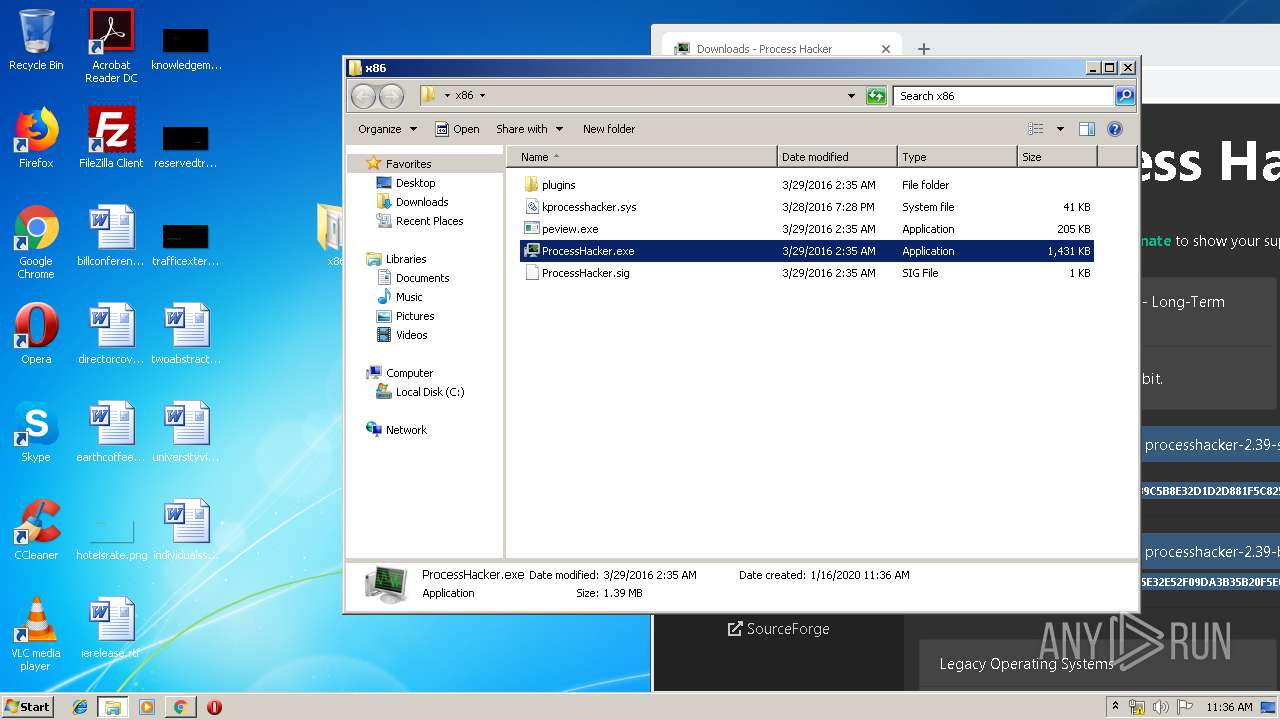The image size is (1280, 720).
Task: Select Documents library
Action: coord(422,278)
